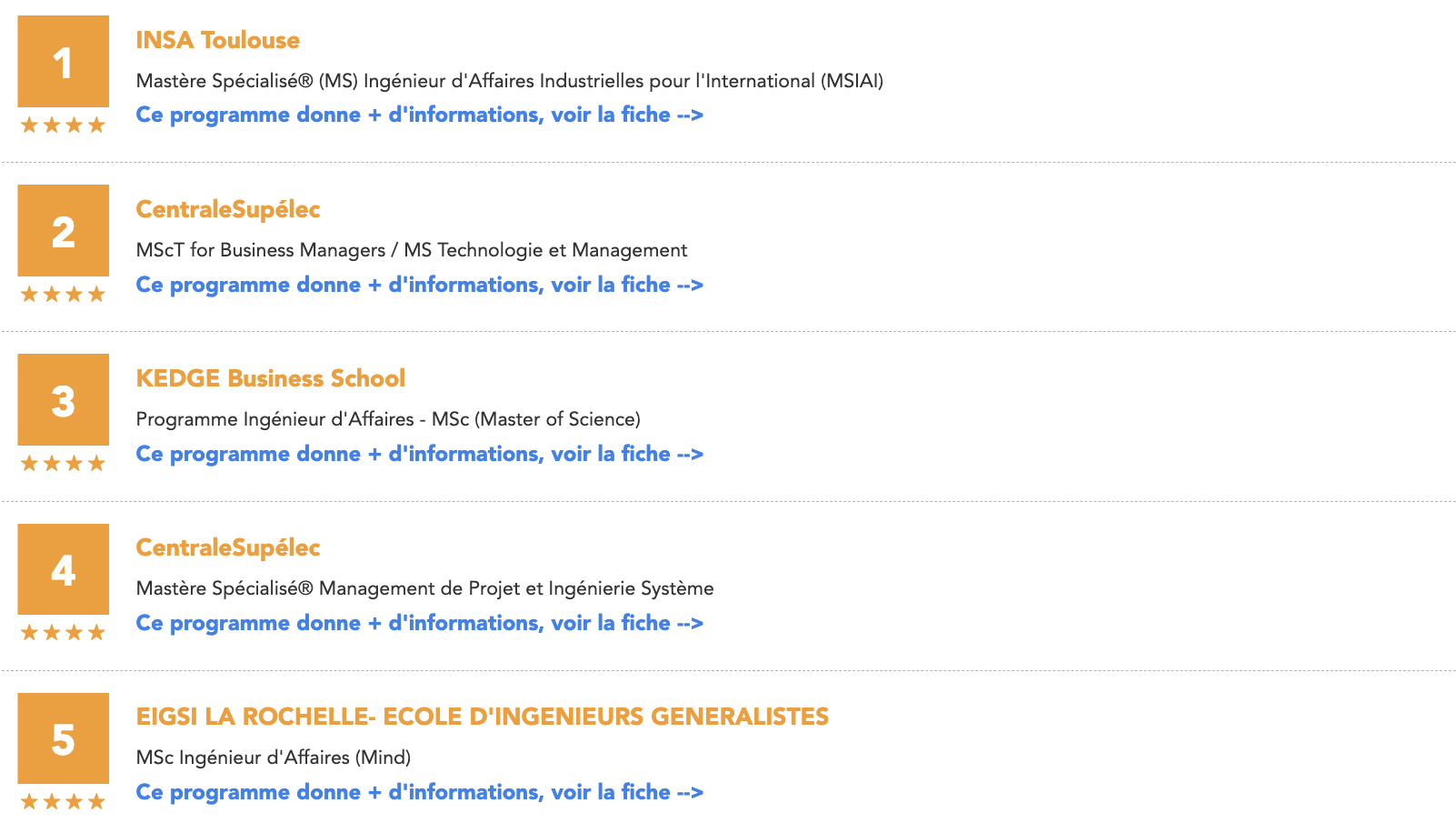Click the first star under rank 1
This screenshot has width=1456, height=833.
click(x=27, y=125)
